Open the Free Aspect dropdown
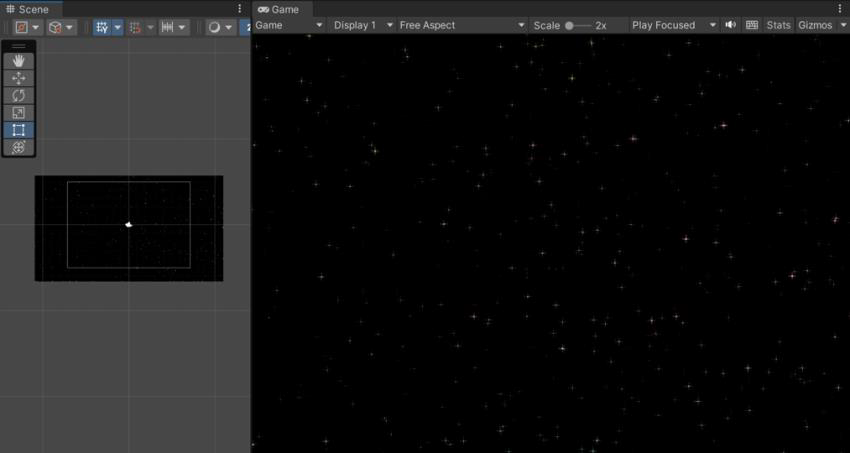This screenshot has width=850, height=453. [x=462, y=25]
